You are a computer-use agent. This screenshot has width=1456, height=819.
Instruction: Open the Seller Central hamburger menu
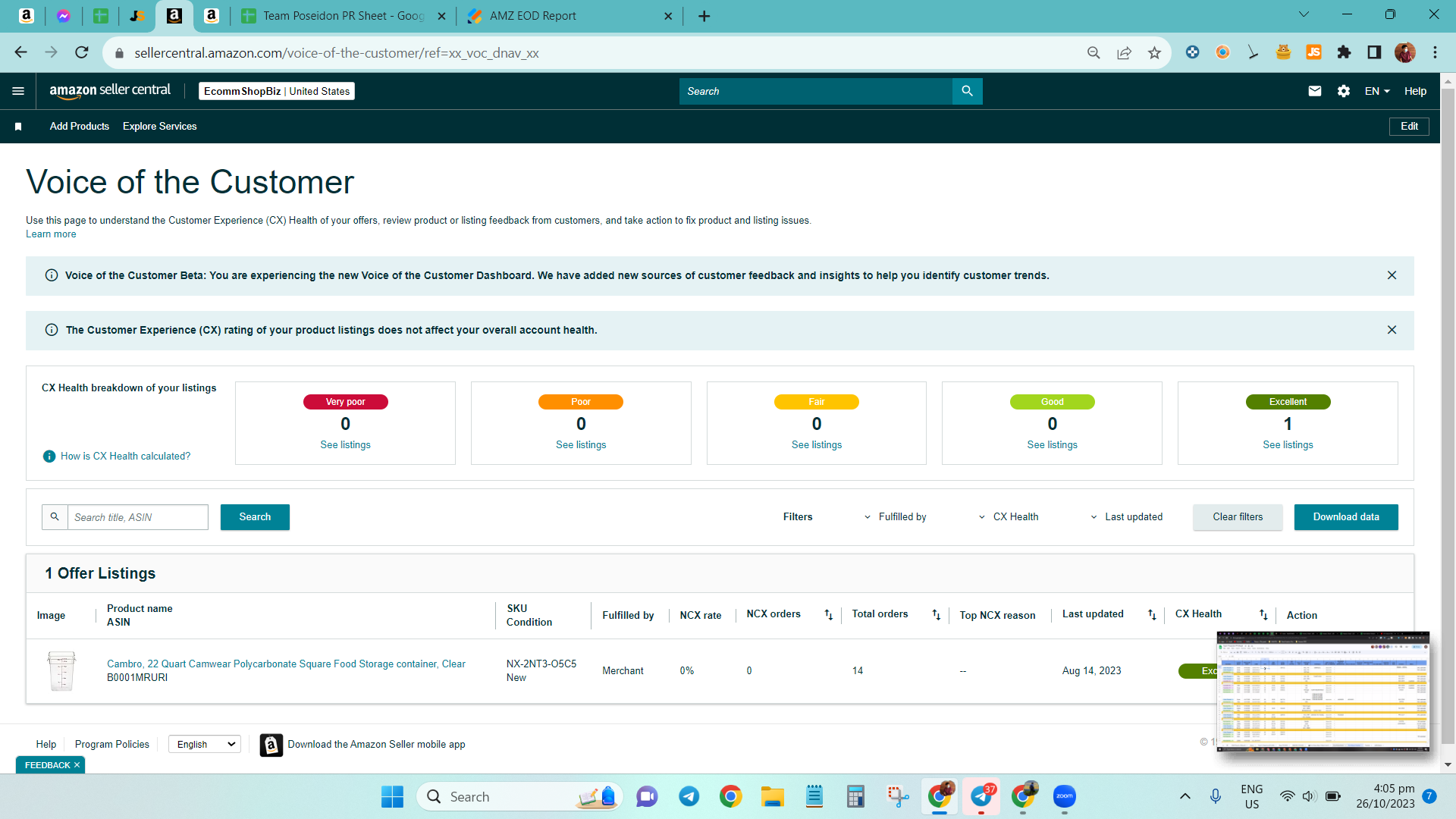[x=18, y=91]
